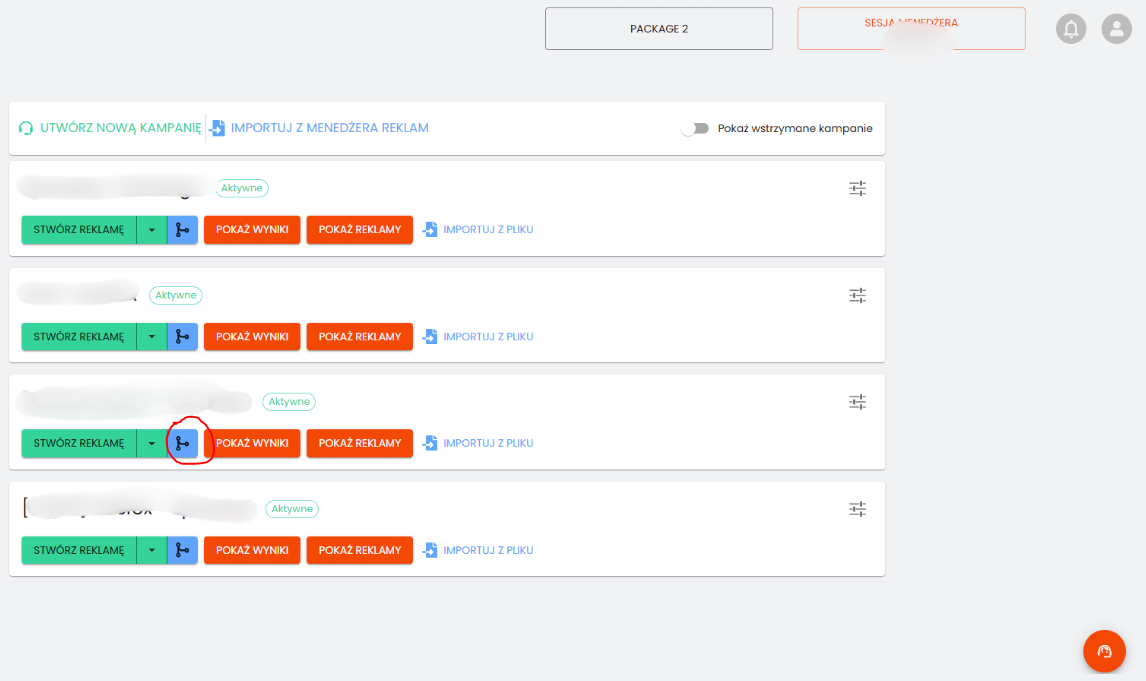Screen dimensions: 1146x681
Task: Open settings sliders icon for first campaign
Action: pyautogui.click(x=857, y=188)
